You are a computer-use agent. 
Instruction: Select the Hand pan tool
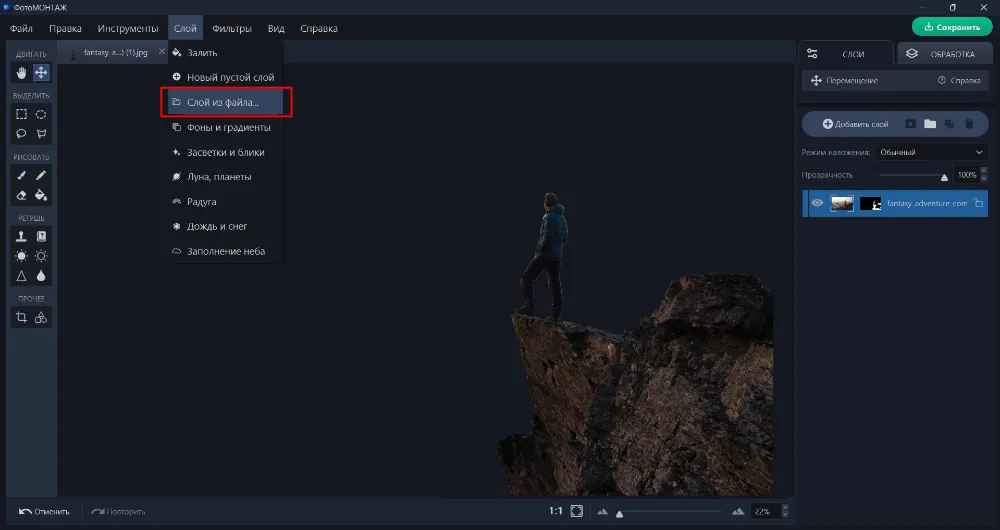22,73
